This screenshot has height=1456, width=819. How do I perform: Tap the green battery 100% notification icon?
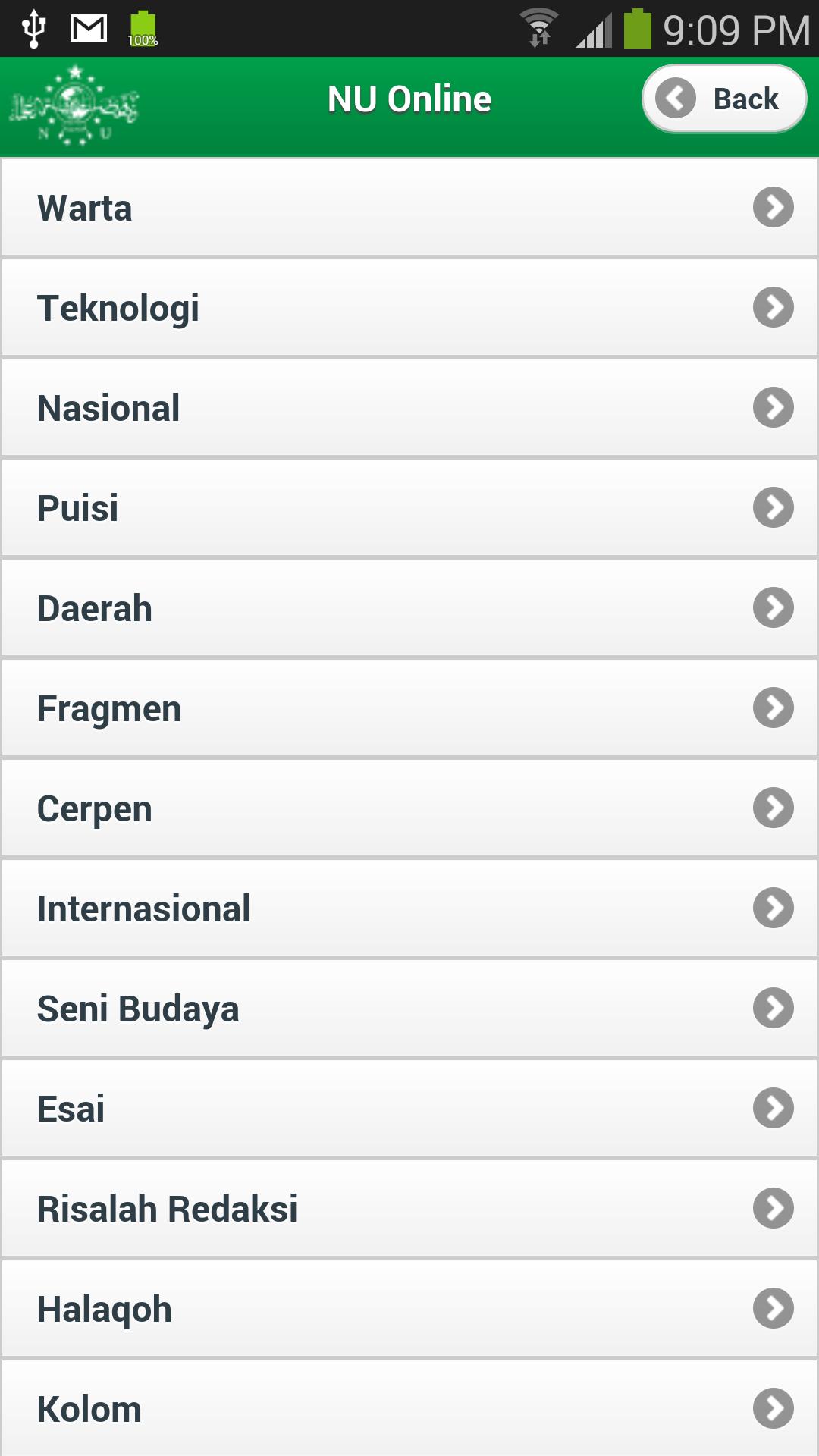[143, 29]
